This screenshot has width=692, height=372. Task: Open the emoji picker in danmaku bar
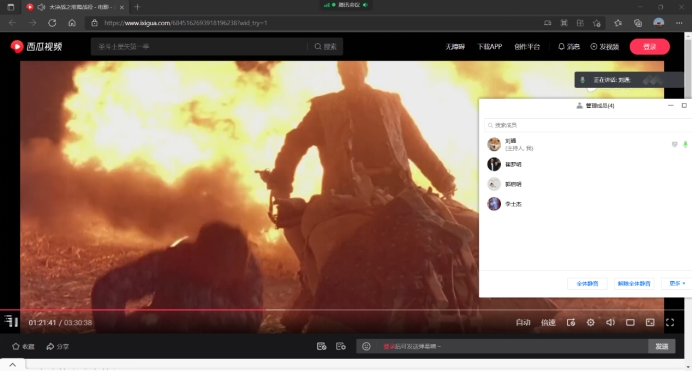pos(366,346)
